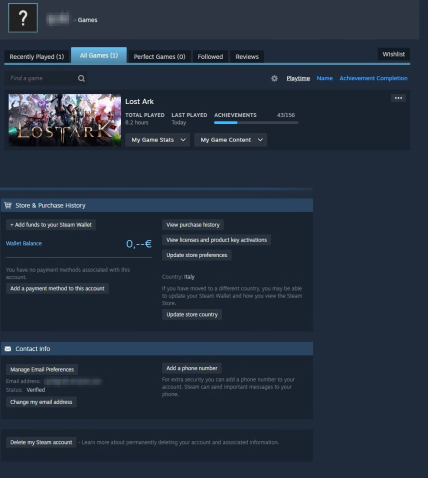Click Update store preferences
This screenshot has height=478, width=428.
click(x=197, y=255)
